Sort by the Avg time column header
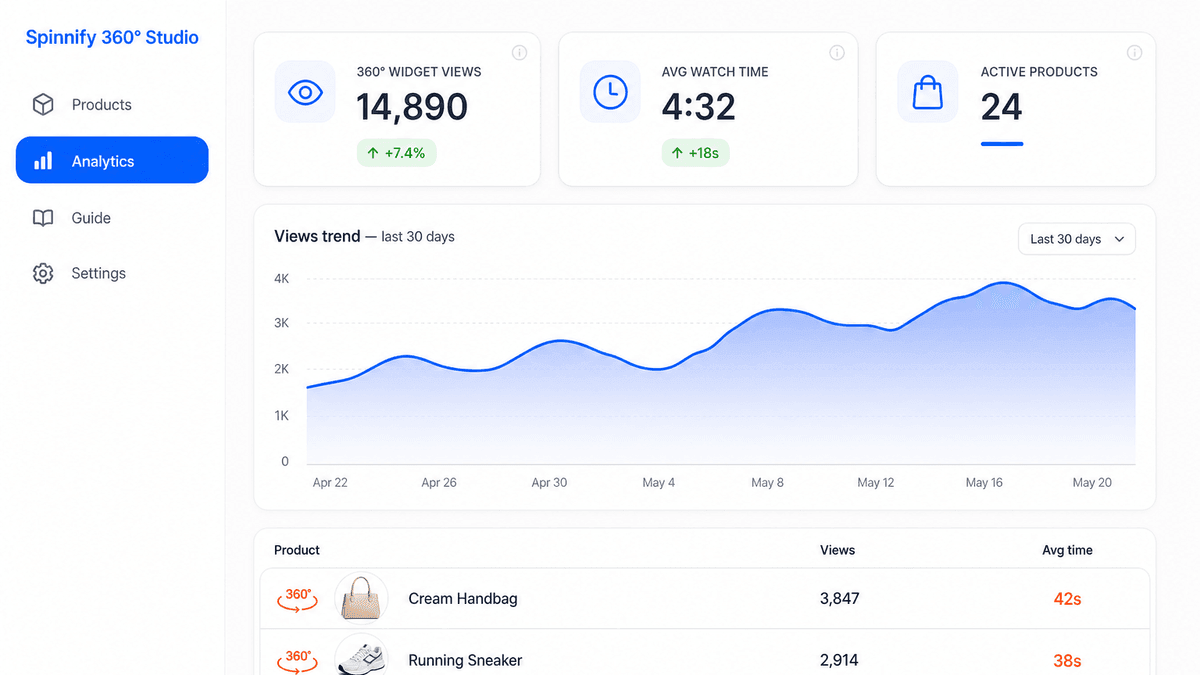The height and width of the screenshot is (675, 1200). (x=1067, y=550)
